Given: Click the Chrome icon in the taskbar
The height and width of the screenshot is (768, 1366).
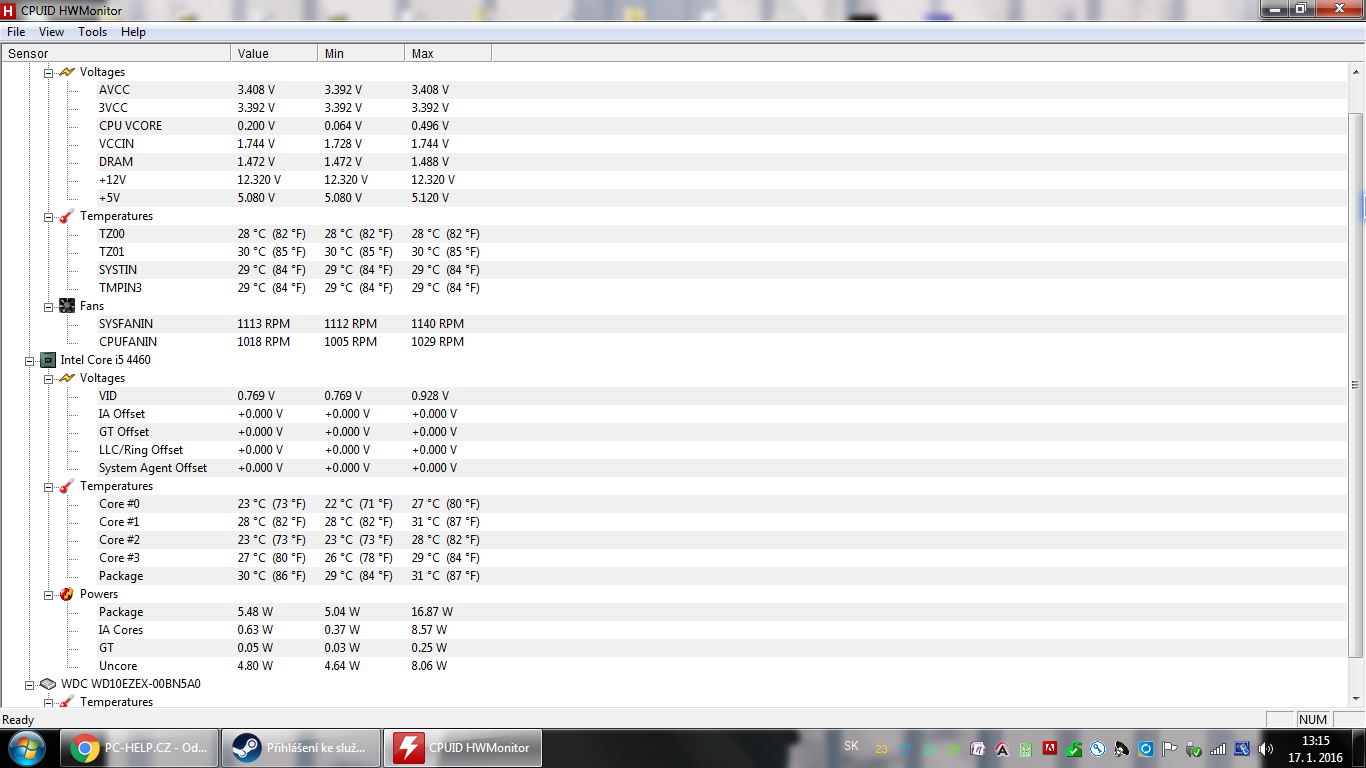Looking at the screenshot, I should [x=84, y=747].
